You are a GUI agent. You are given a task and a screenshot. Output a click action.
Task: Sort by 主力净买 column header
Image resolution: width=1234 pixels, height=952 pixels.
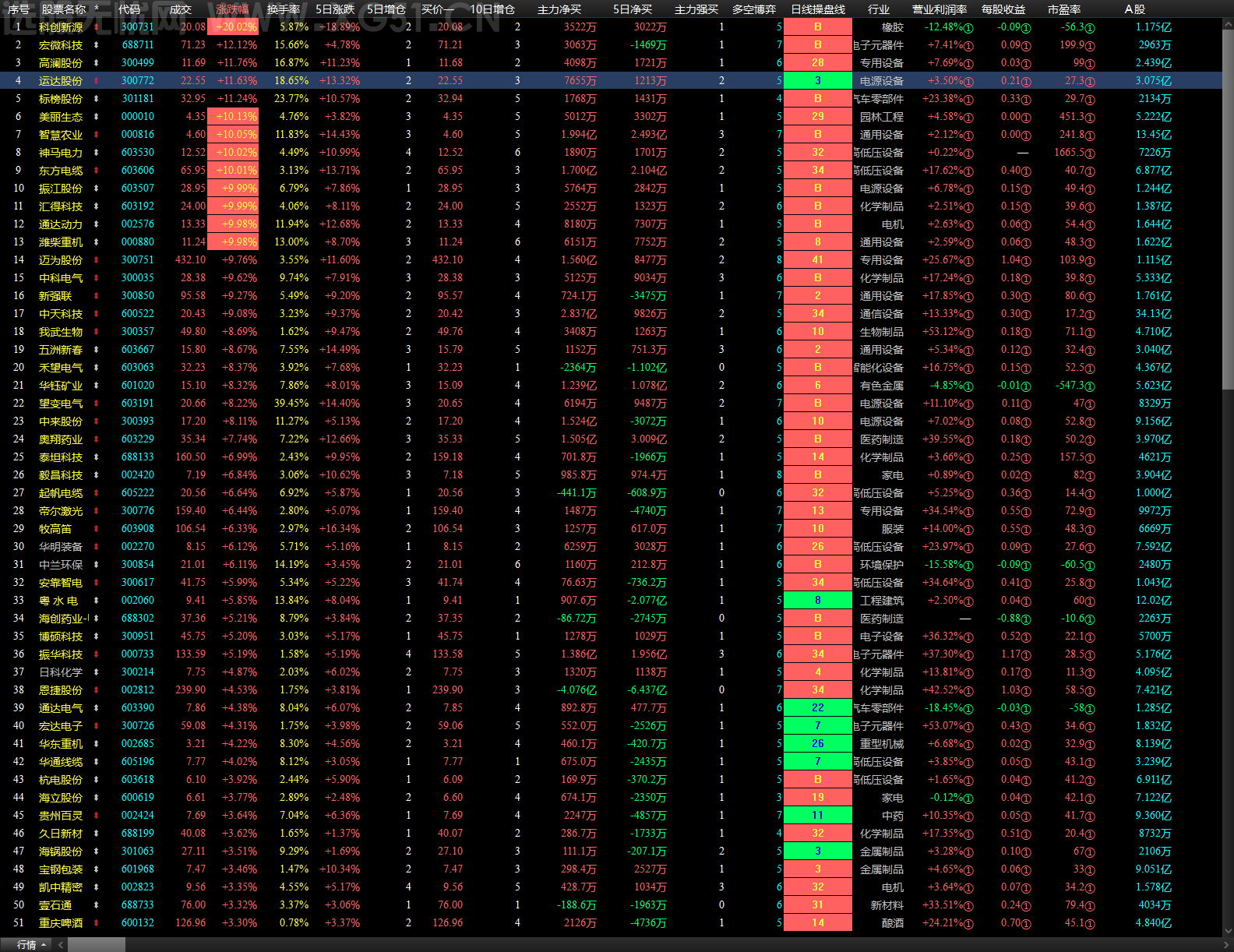(559, 9)
